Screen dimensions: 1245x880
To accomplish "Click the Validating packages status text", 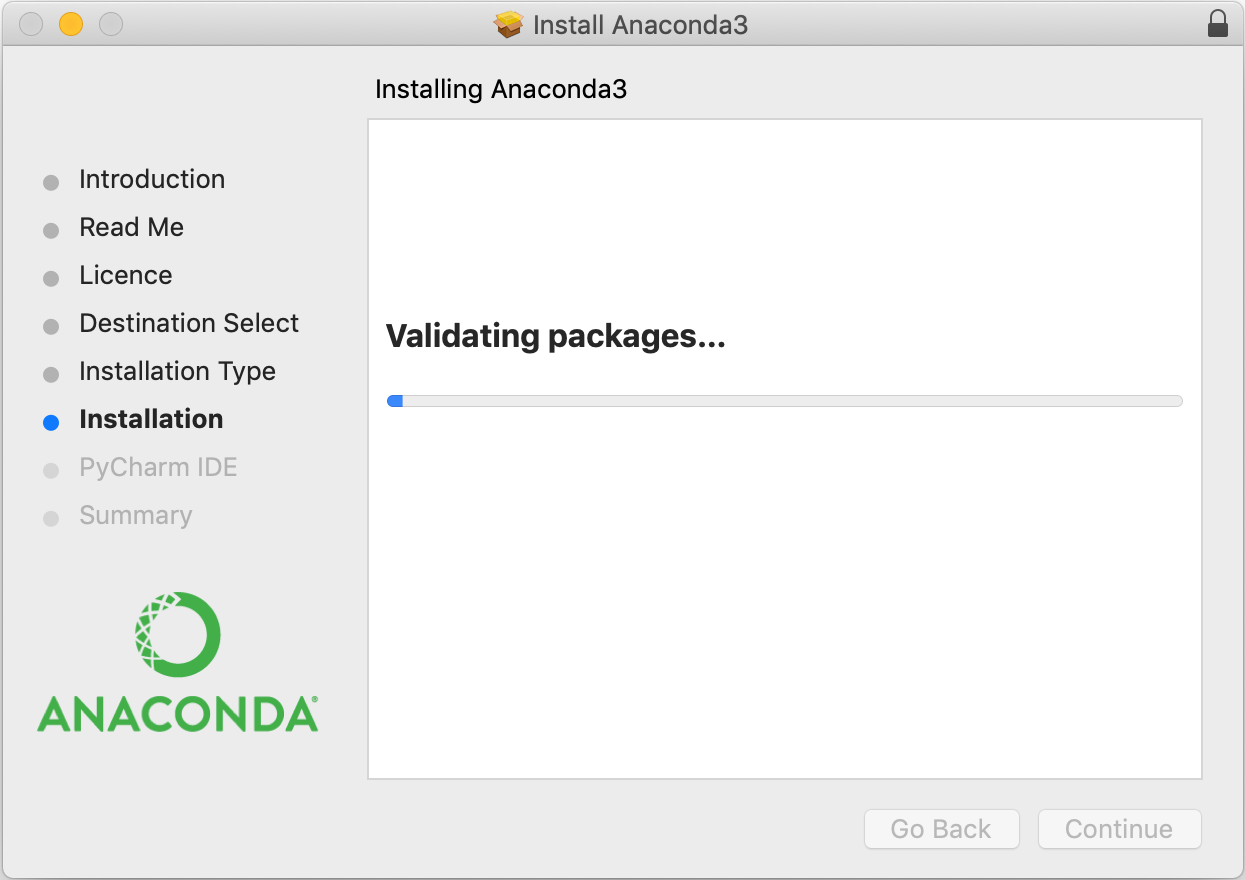I will point(555,336).
